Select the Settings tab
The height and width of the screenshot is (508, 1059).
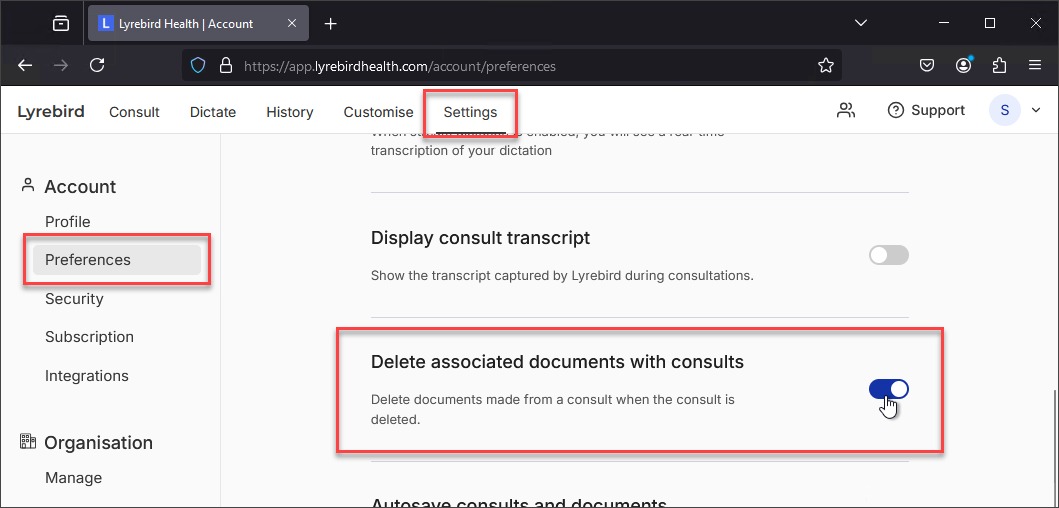pos(470,112)
